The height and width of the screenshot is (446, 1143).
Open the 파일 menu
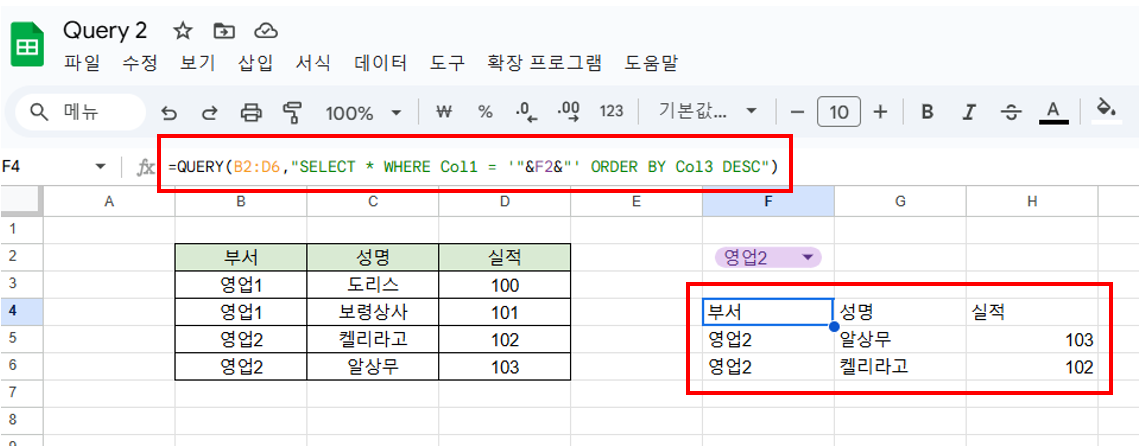tap(81, 63)
